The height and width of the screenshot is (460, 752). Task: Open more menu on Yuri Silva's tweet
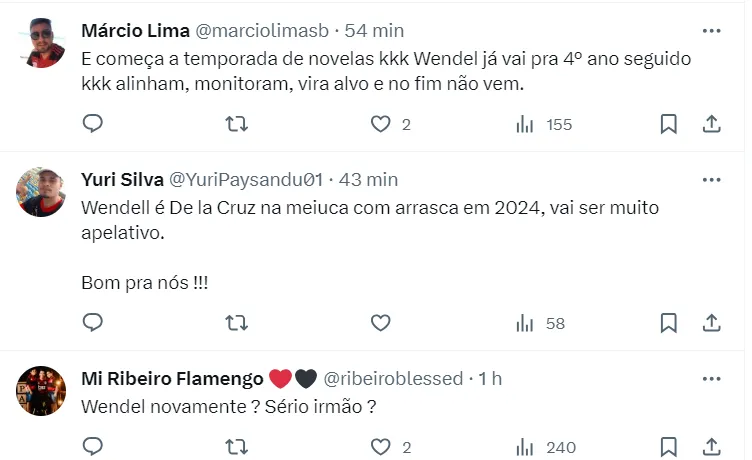(711, 180)
